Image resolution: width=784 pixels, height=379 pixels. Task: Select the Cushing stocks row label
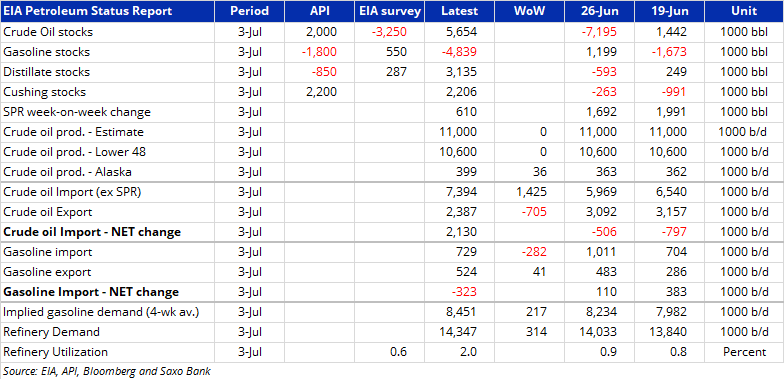[x=44, y=92]
